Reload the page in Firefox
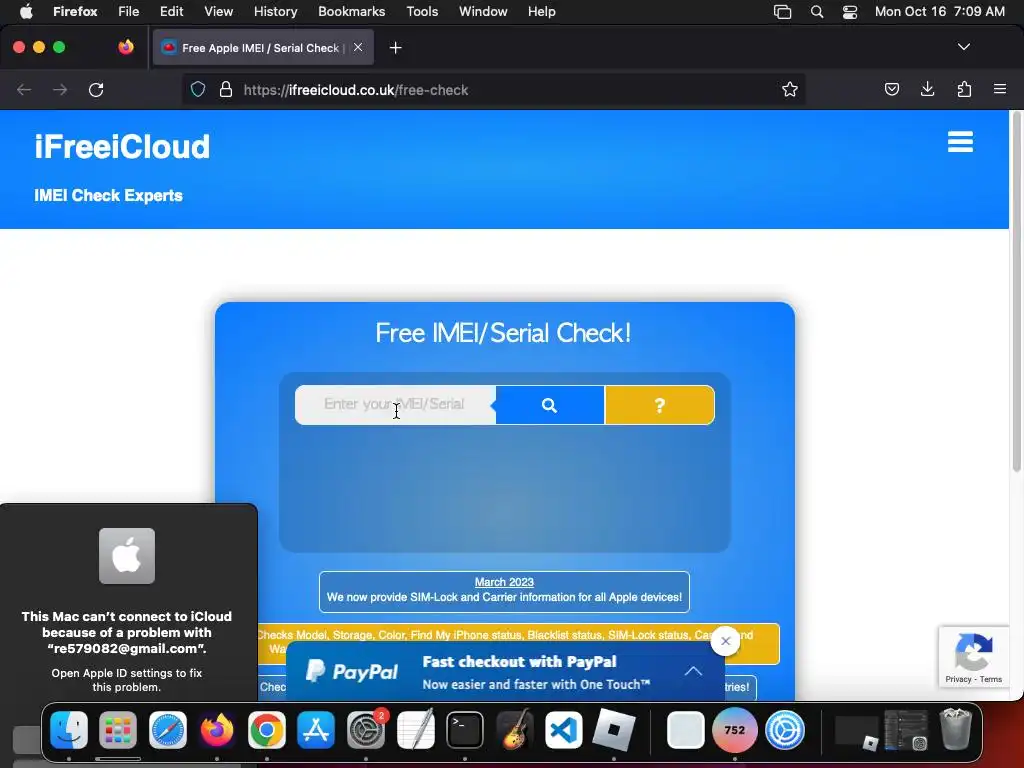The image size is (1024, 768). point(96,89)
